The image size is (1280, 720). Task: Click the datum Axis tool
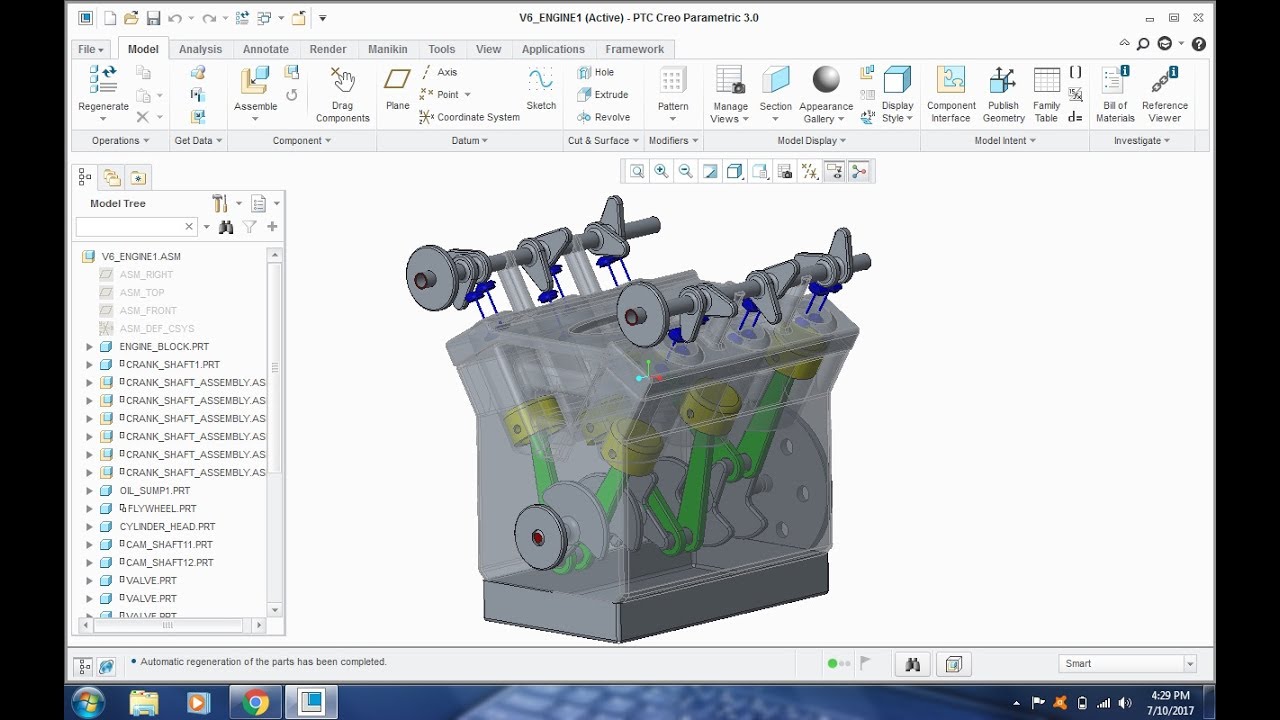coord(438,72)
